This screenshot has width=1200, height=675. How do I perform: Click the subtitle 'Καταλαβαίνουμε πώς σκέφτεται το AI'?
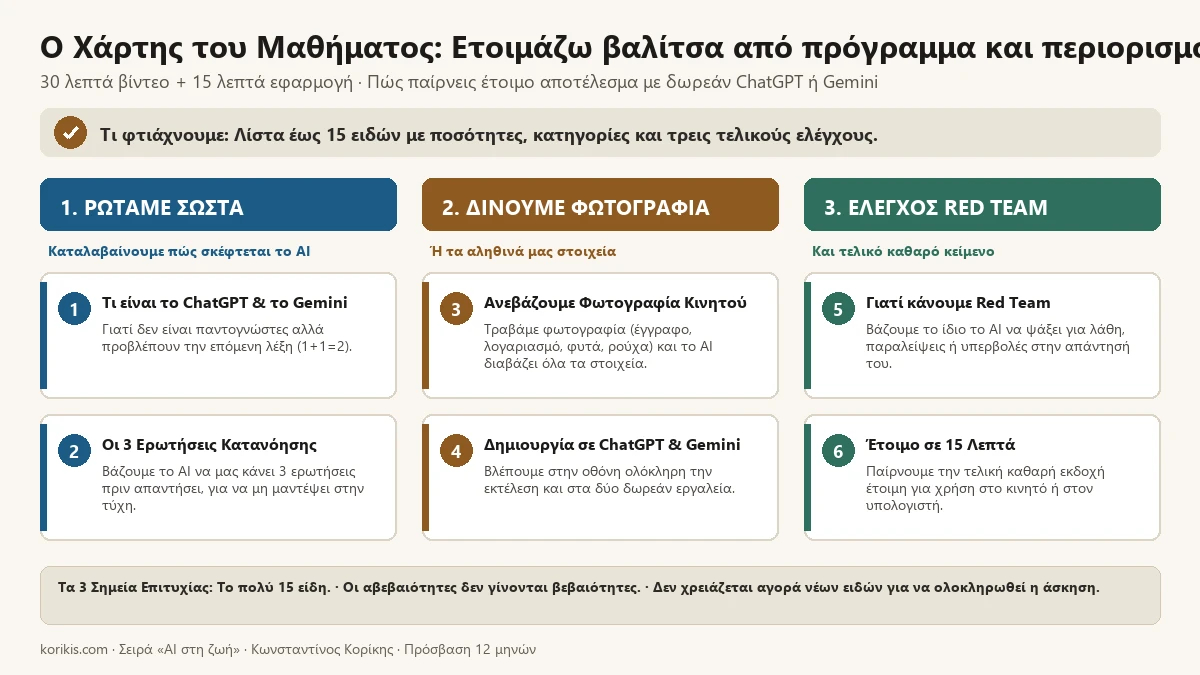coord(179,251)
